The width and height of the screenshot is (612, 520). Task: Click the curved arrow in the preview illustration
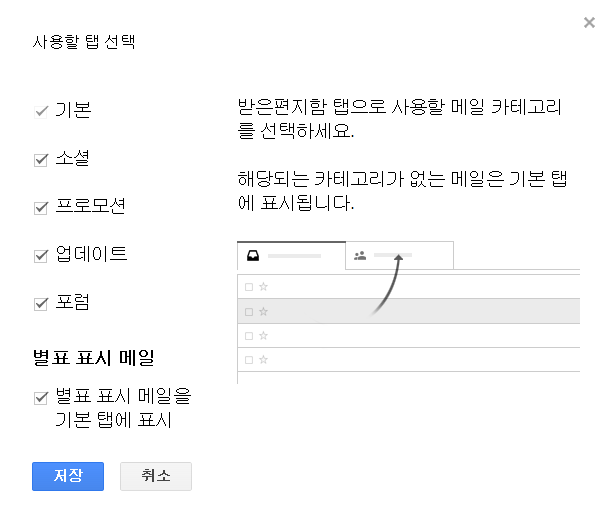pos(388,284)
